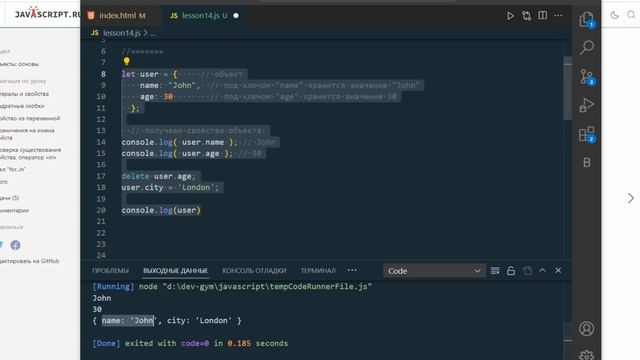Run the code with the play icon
The height and width of the screenshot is (360, 640).
[510, 16]
